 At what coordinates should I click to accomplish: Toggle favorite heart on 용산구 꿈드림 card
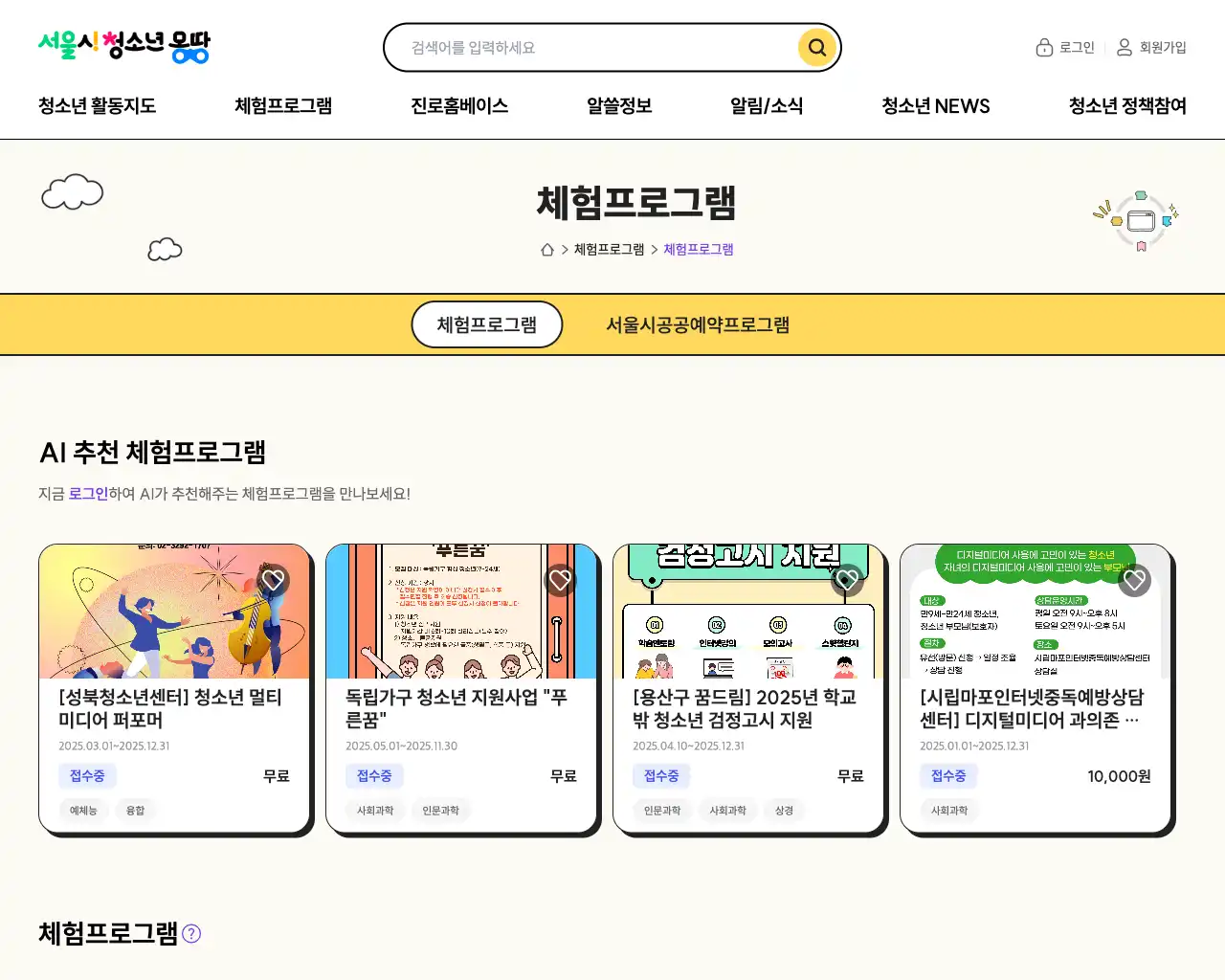pyautogui.click(x=848, y=580)
